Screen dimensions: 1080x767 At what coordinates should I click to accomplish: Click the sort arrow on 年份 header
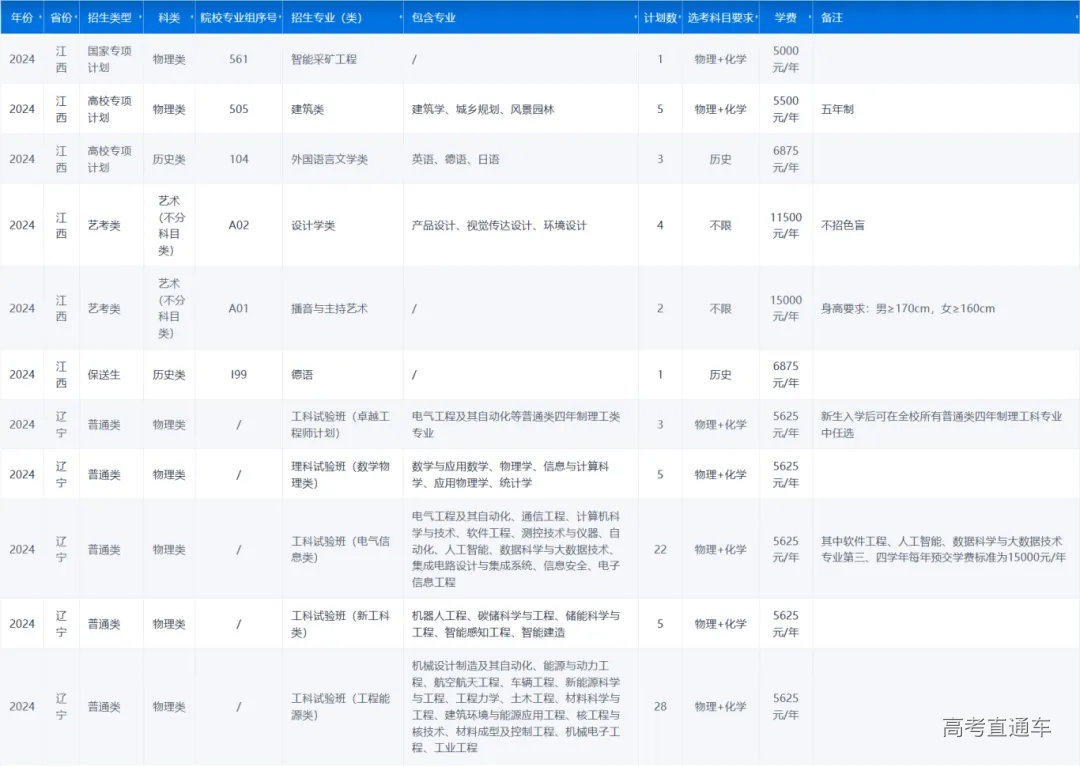pos(39,17)
